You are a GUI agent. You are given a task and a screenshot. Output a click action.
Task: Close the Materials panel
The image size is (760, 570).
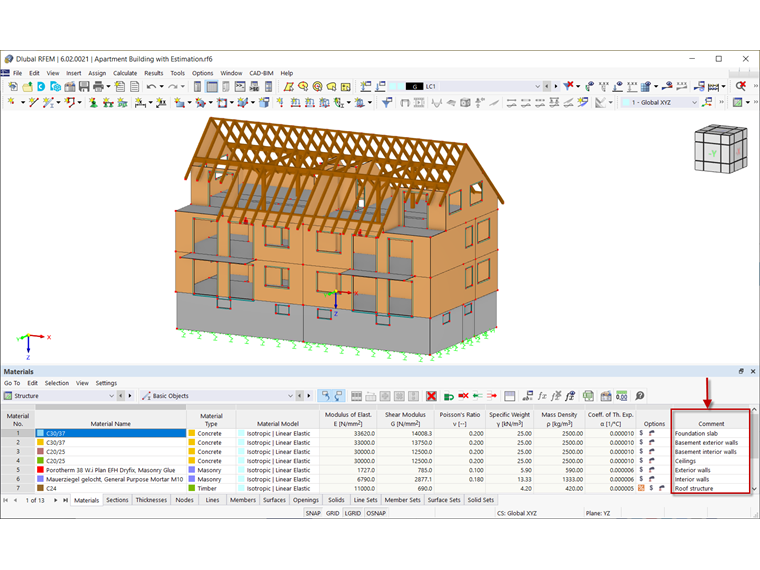click(753, 371)
